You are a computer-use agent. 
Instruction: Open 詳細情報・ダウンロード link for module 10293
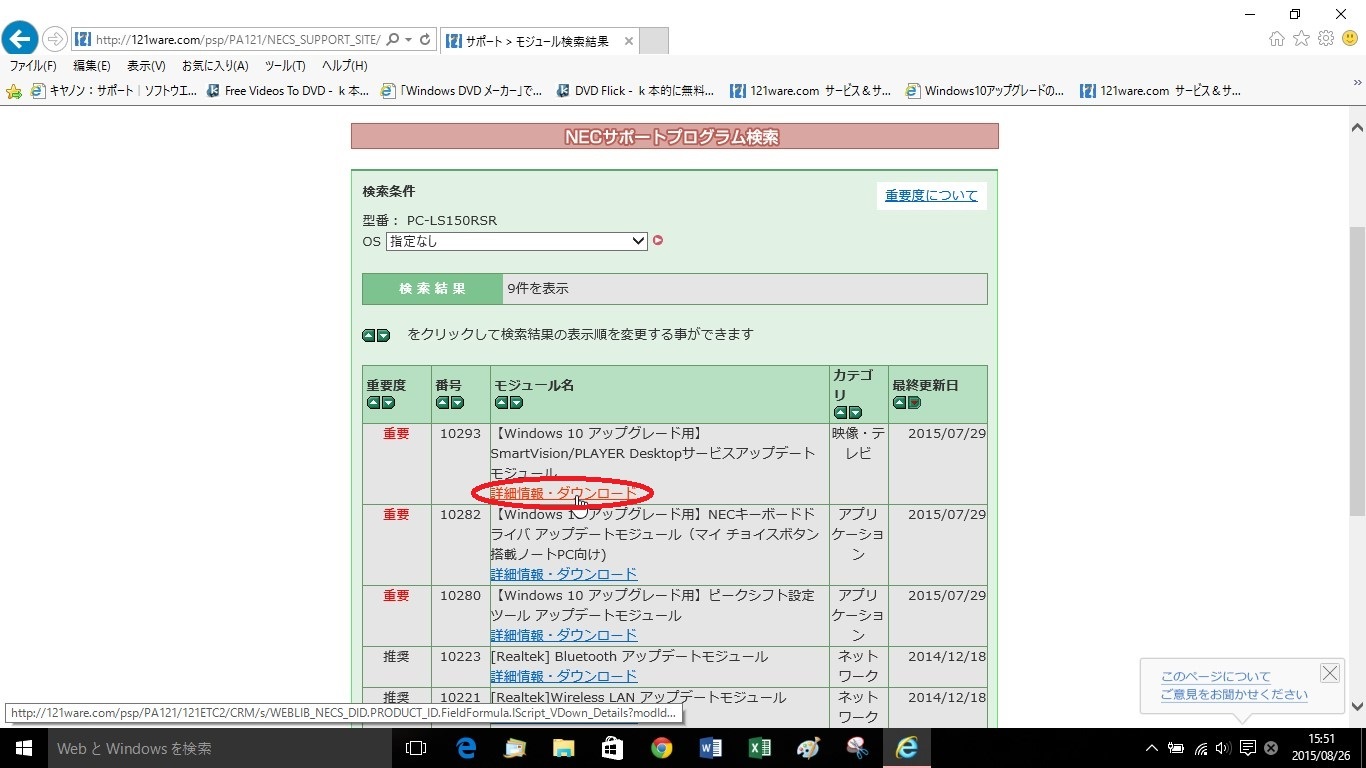pyautogui.click(x=564, y=493)
